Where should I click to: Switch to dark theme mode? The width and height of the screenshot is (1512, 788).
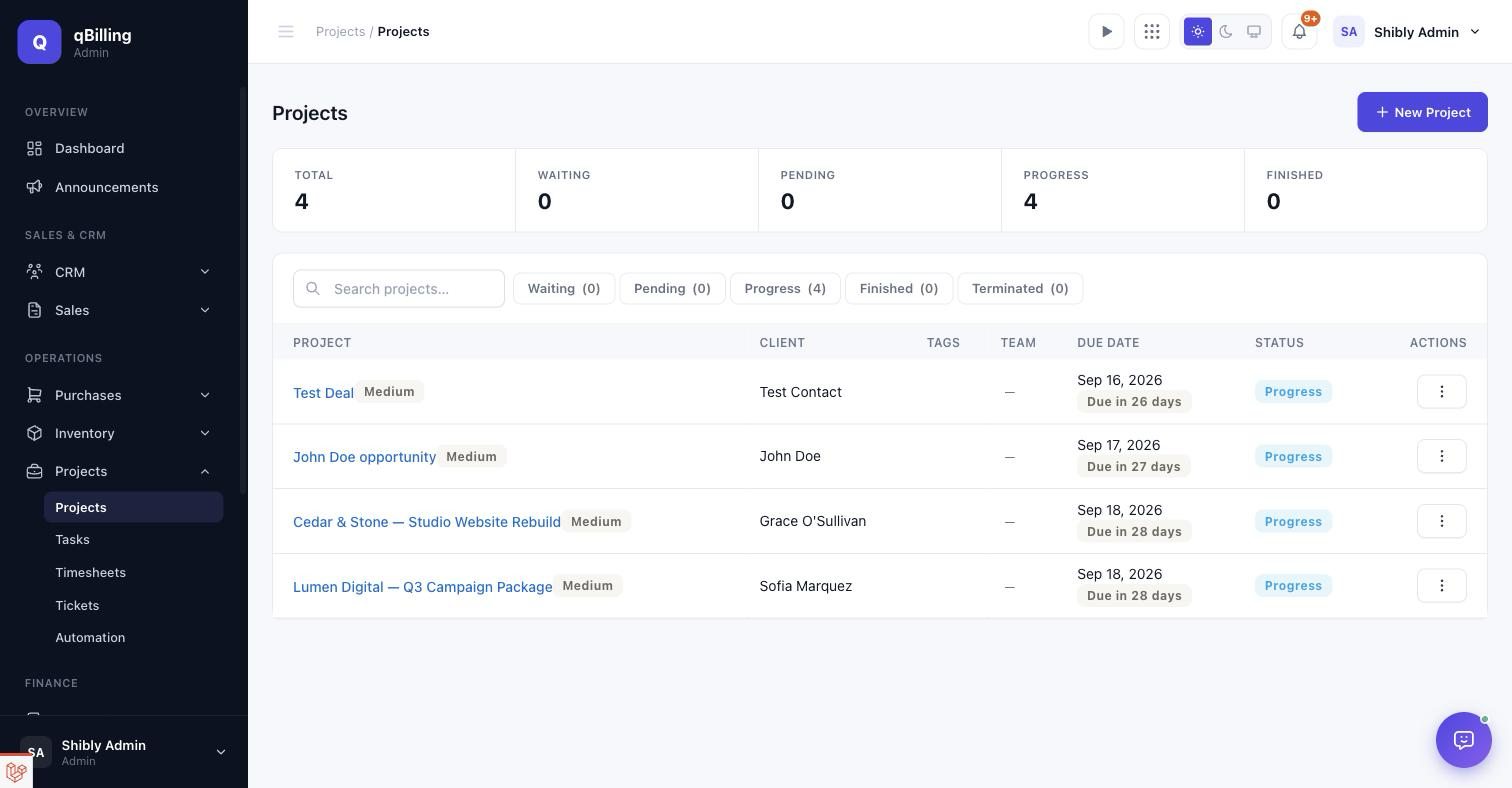tap(1226, 32)
